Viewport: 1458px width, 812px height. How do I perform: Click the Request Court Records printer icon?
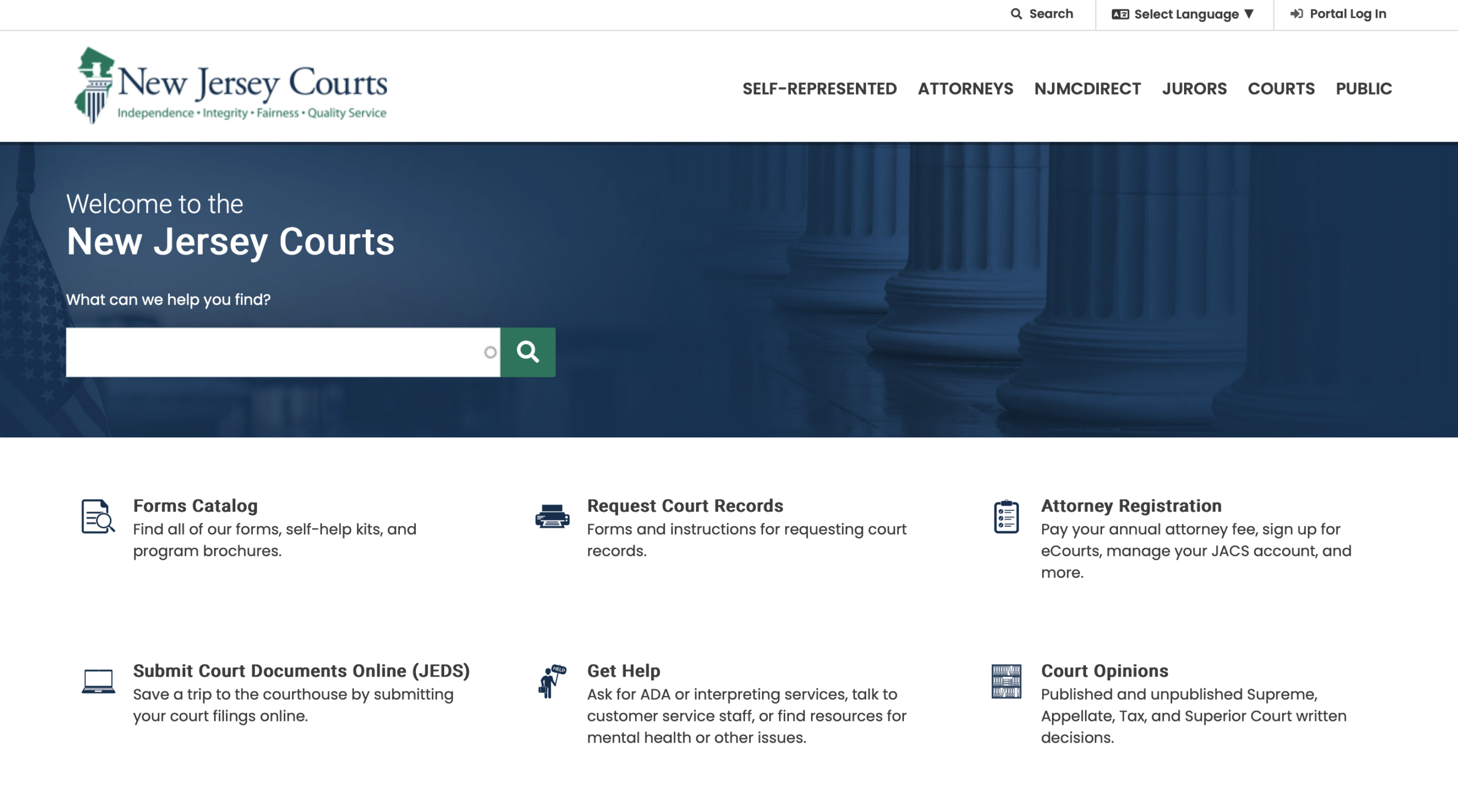pyautogui.click(x=552, y=516)
